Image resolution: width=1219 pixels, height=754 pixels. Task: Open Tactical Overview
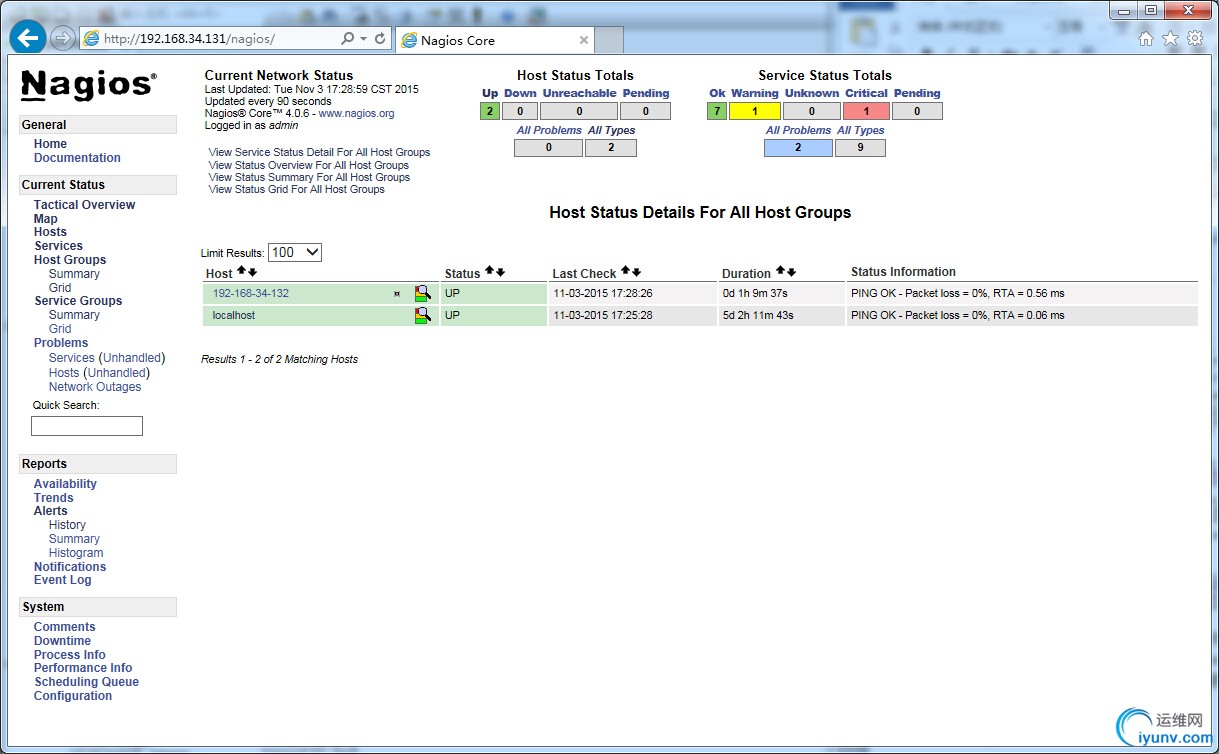(84, 205)
